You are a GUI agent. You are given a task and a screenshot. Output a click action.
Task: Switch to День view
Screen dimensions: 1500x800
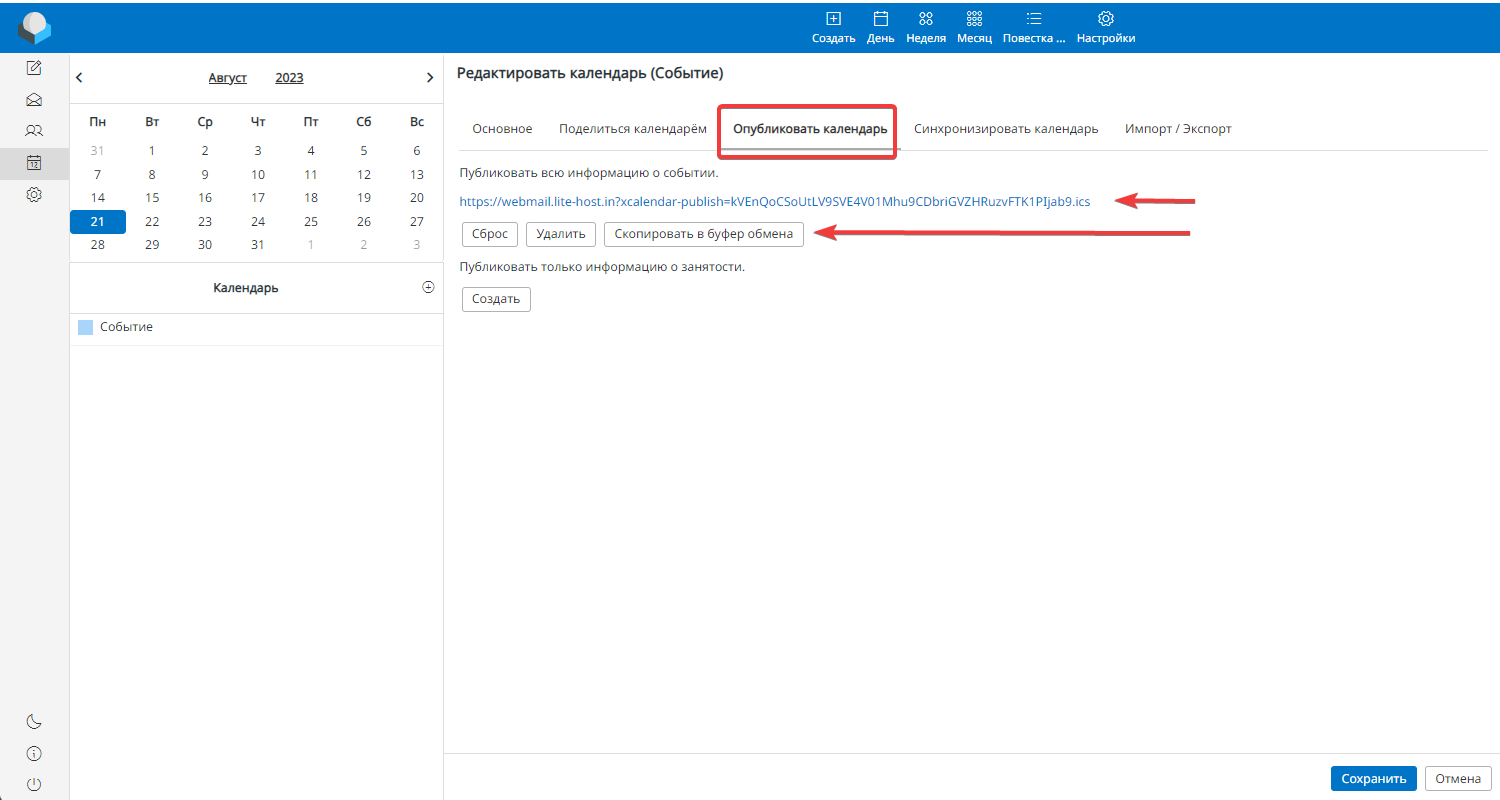click(881, 28)
